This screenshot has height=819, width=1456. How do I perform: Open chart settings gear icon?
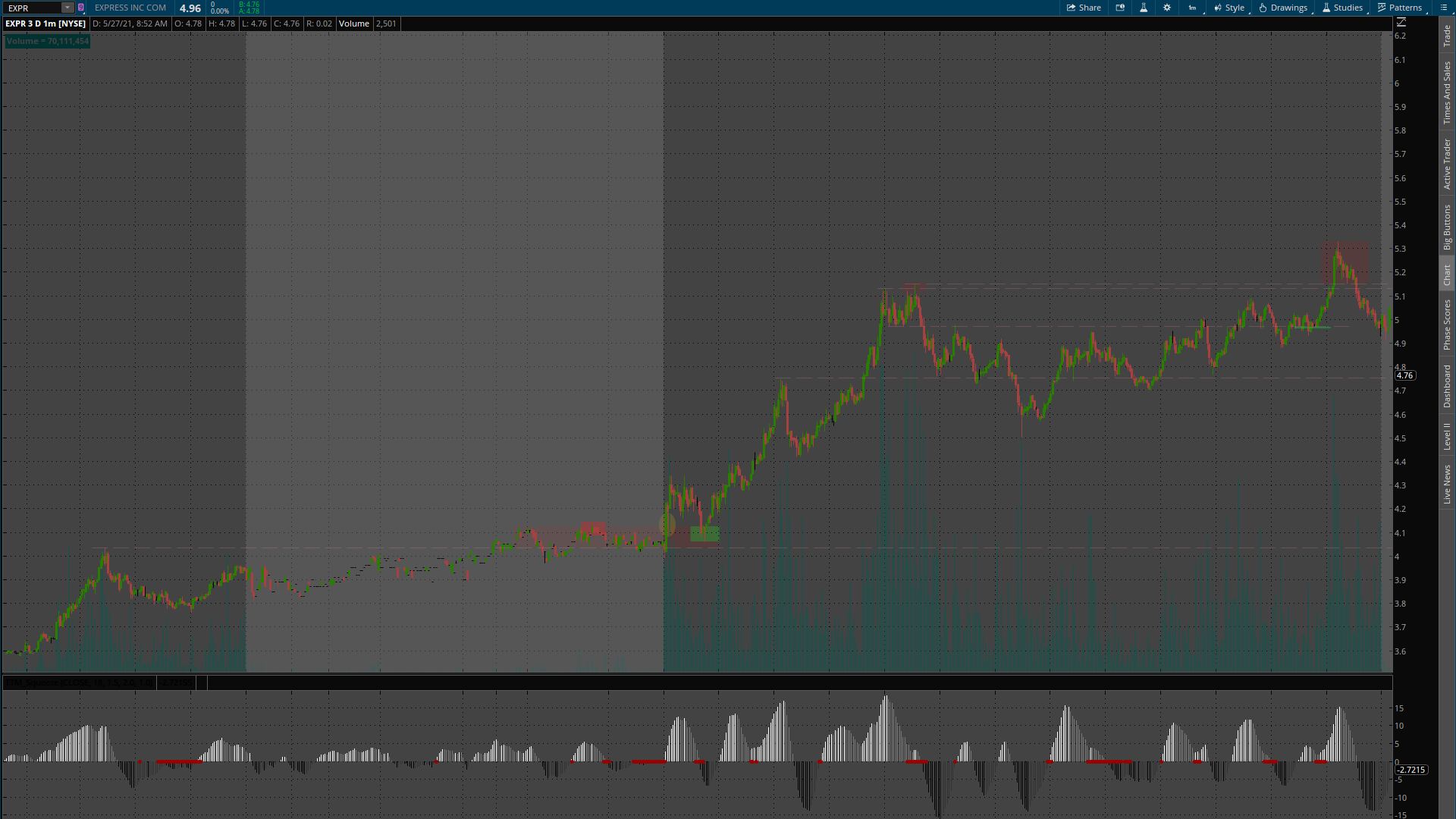point(1167,8)
